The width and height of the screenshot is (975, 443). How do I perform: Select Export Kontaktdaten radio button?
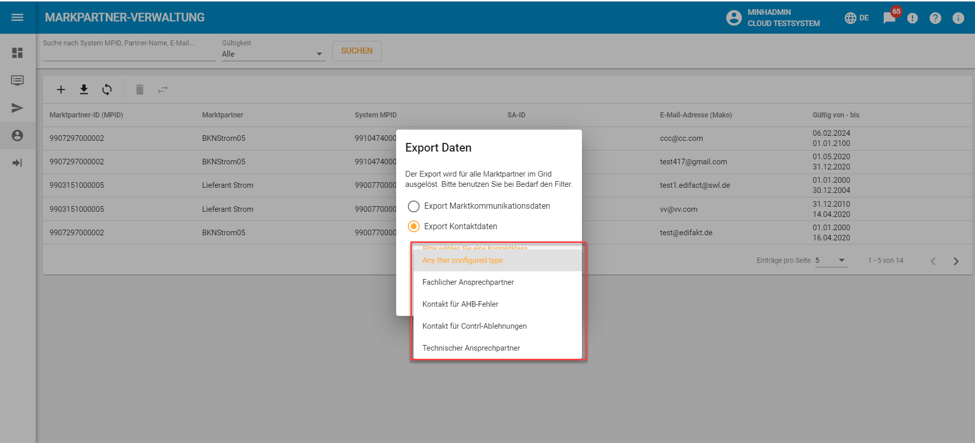(414, 226)
